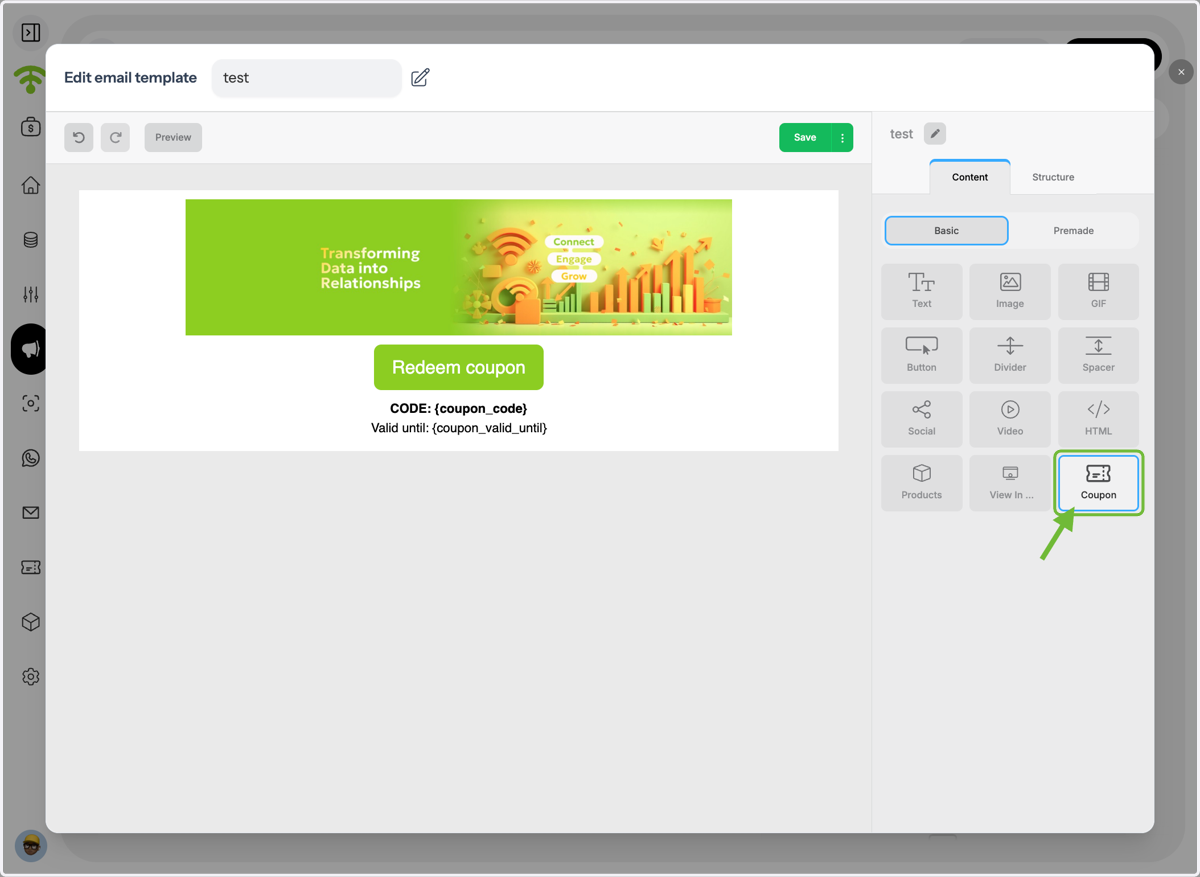1200x877 pixels.
Task: Save the email template
Action: click(x=805, y=137)
